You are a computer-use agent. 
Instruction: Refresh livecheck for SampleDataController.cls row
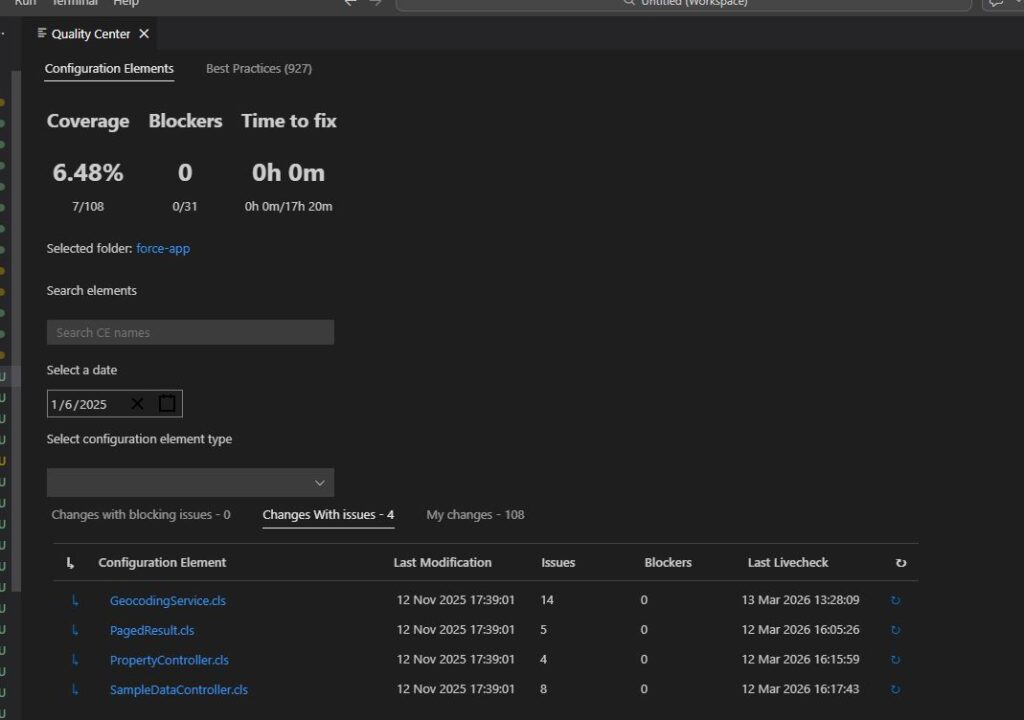895,690
